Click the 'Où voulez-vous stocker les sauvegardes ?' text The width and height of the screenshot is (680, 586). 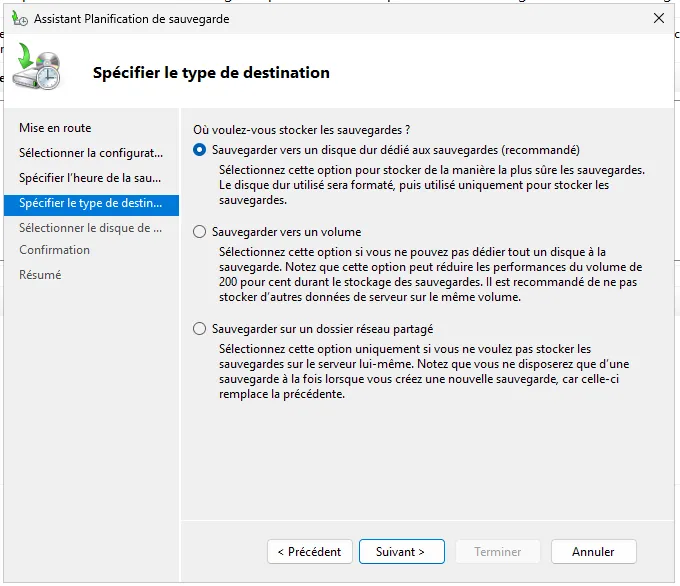coord(301,130)
